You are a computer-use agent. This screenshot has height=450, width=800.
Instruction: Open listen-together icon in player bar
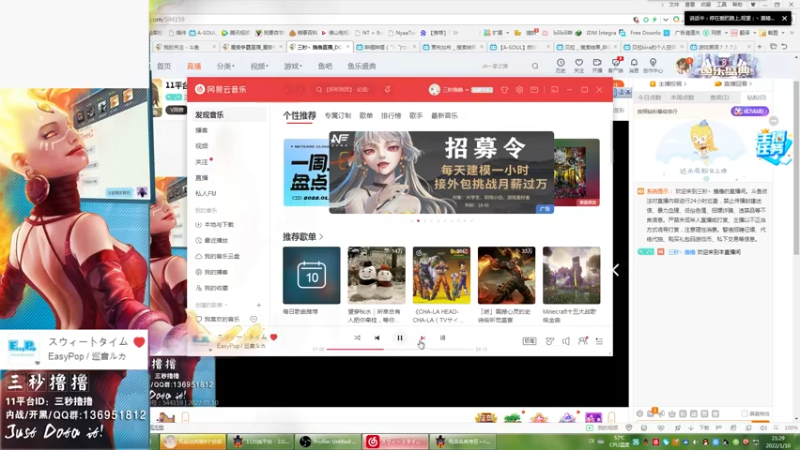click(x=583, y=341)
